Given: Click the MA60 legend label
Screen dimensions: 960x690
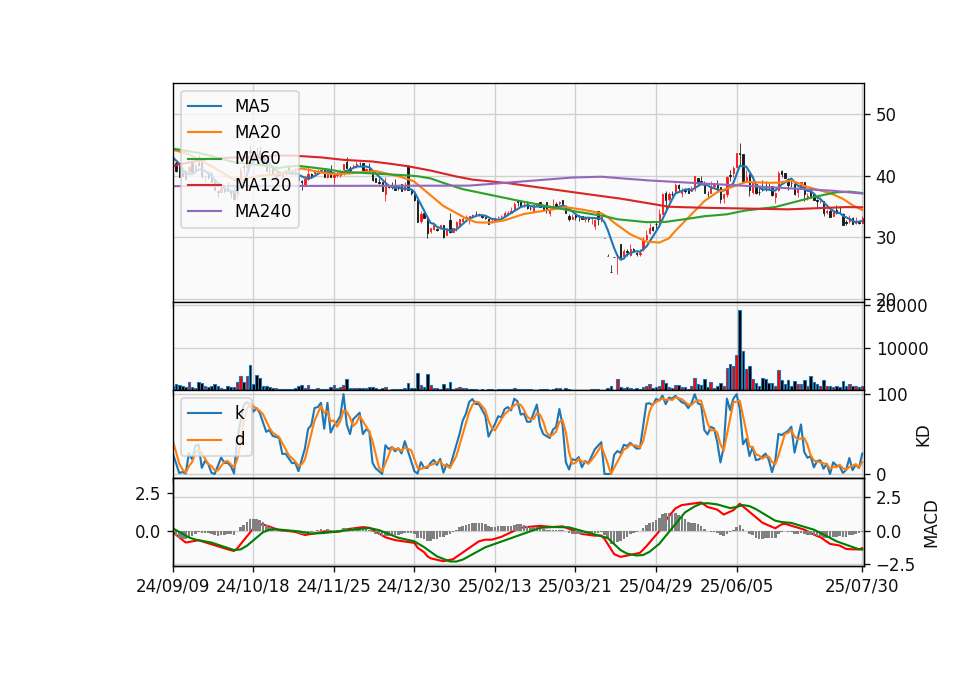Looking at the screenshot, I should point(257,158).
